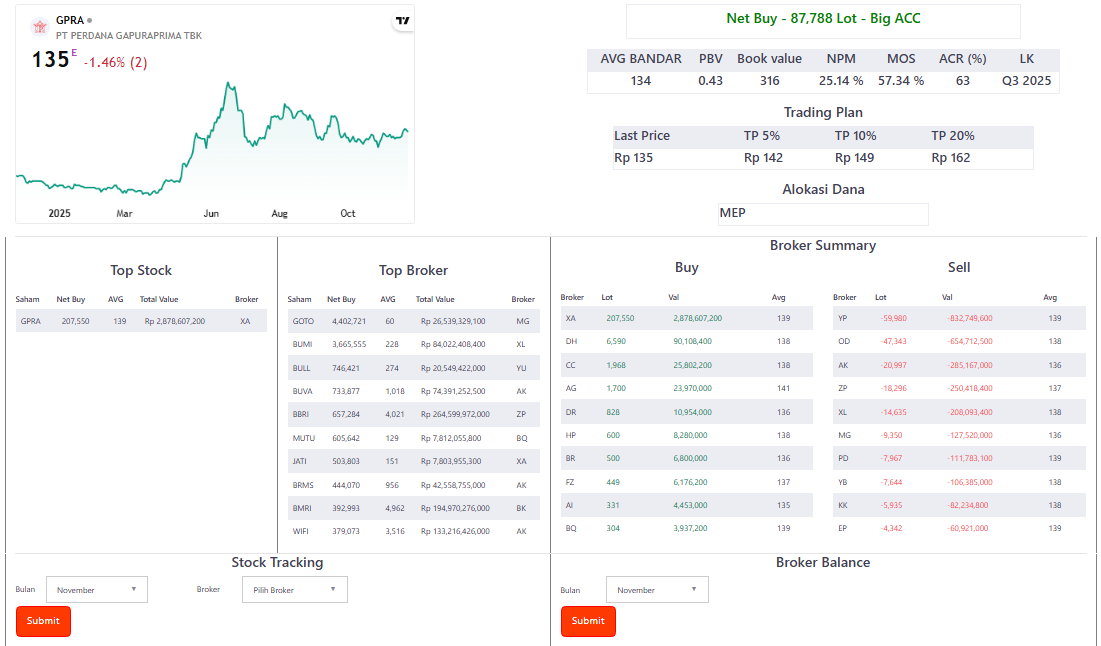Screen dimensions: 1101x646
Task: Click the GPRA price chart area
Action: [x=214, y=140]
